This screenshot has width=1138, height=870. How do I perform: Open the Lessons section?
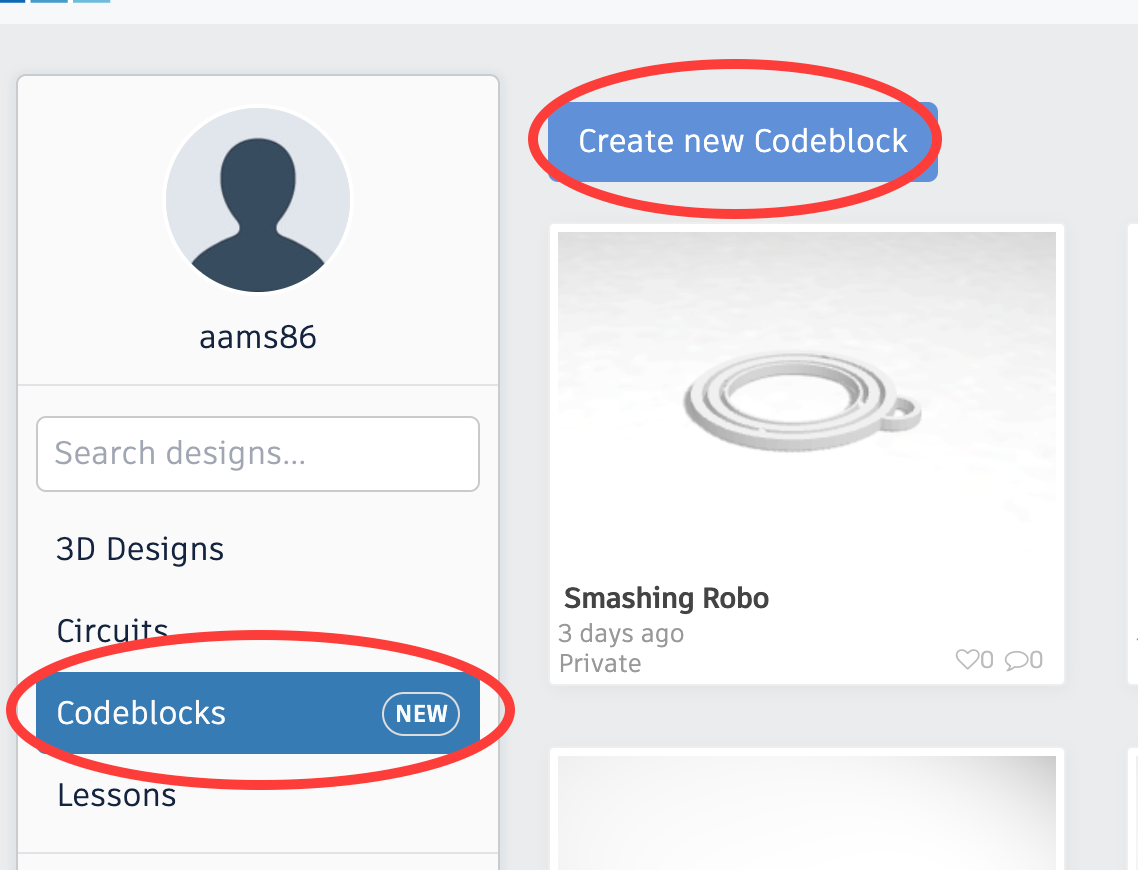116,794
